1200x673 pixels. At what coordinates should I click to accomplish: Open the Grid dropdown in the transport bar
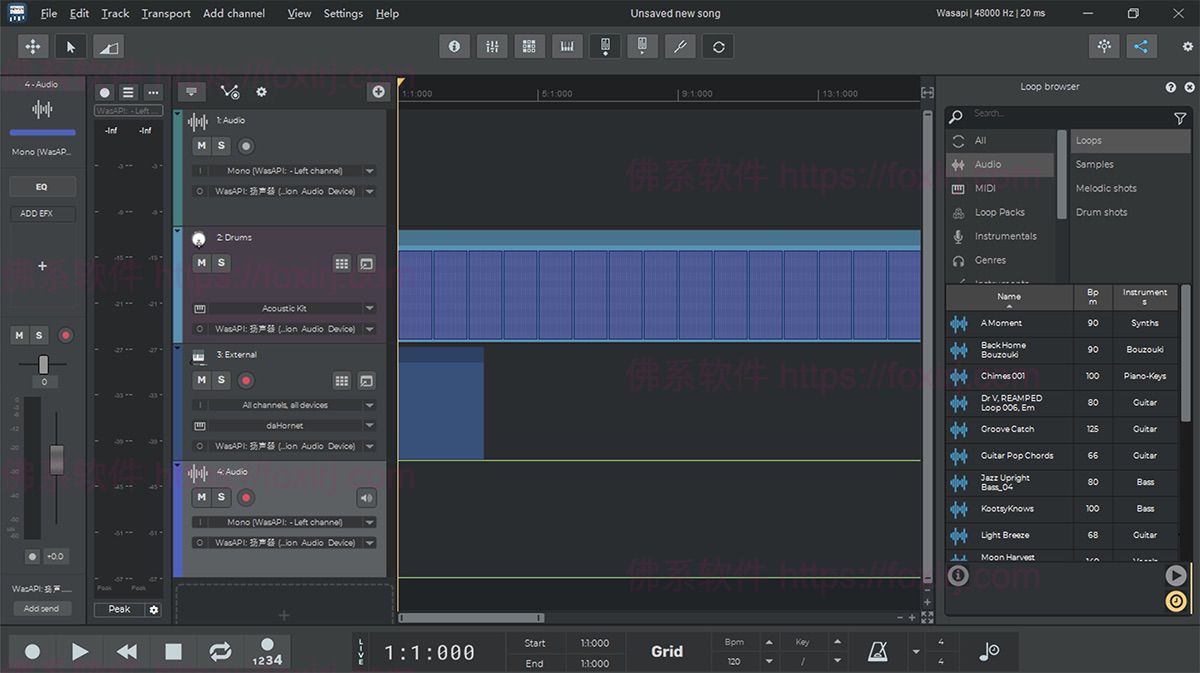pyautogui.click(x=667, y=651)
